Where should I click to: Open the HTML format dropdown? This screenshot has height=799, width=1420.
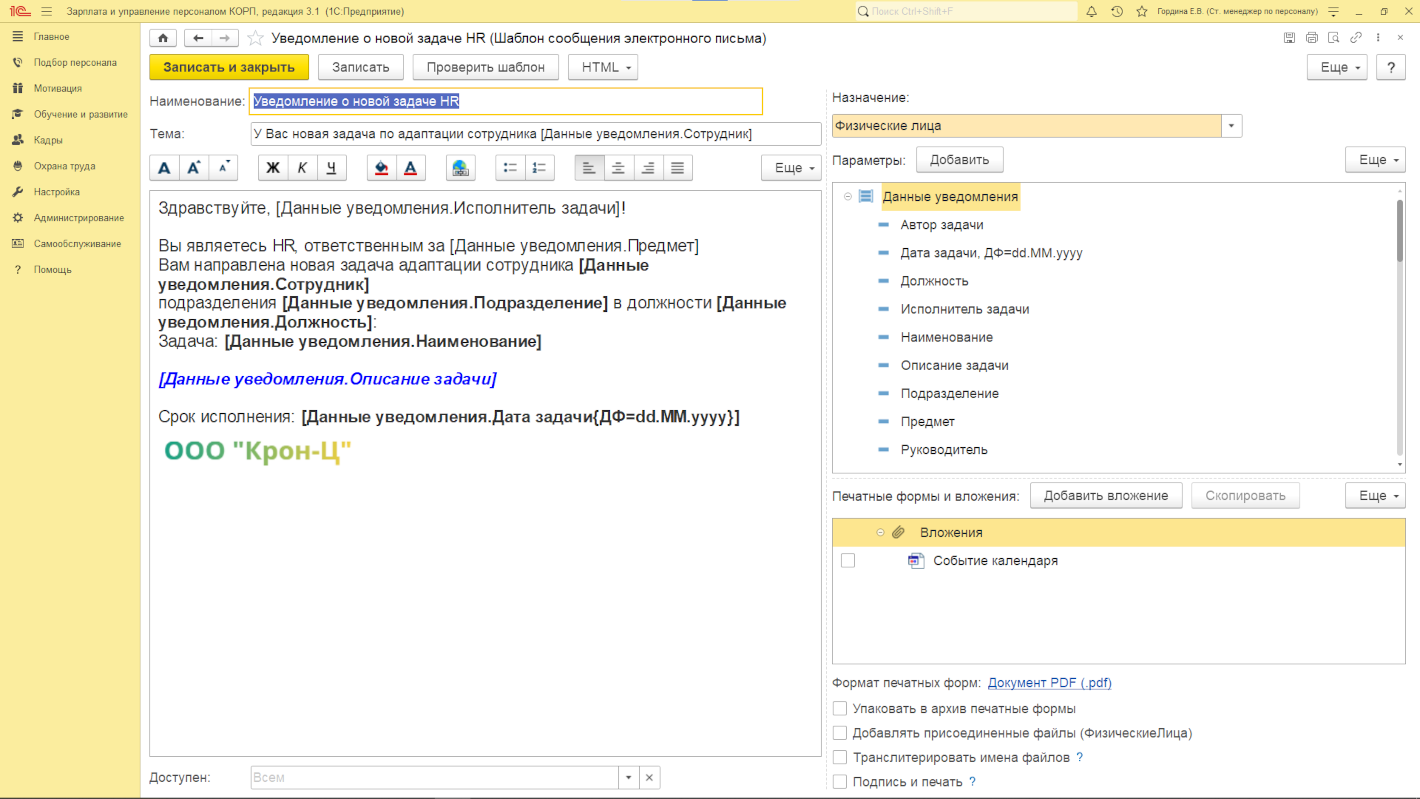click(x=602, y=67)
